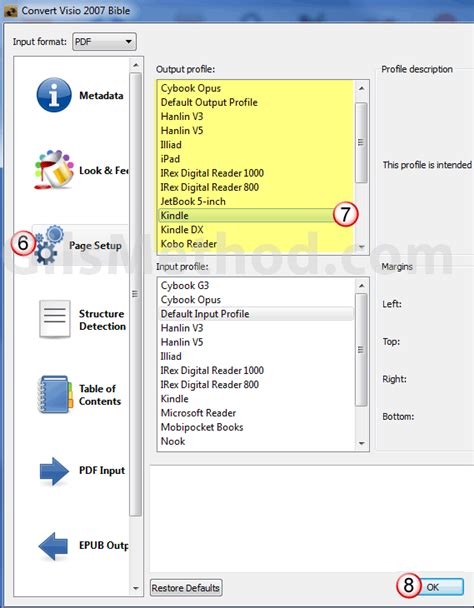Open the Structure Detection page icon
474x608 pixels.
coord(55,320)
